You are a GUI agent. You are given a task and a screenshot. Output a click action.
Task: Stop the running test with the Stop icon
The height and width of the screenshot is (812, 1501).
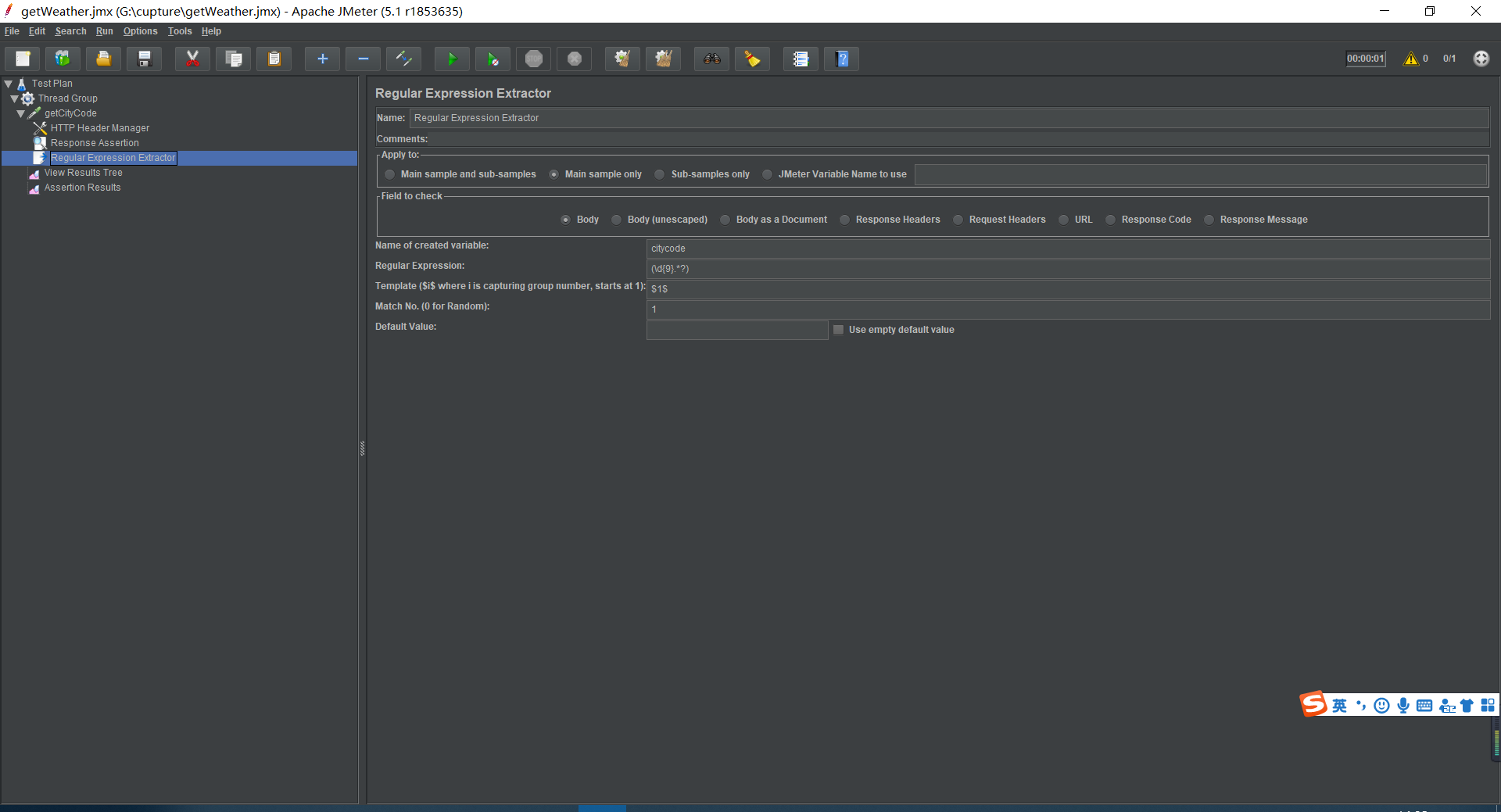pos(533,59)
